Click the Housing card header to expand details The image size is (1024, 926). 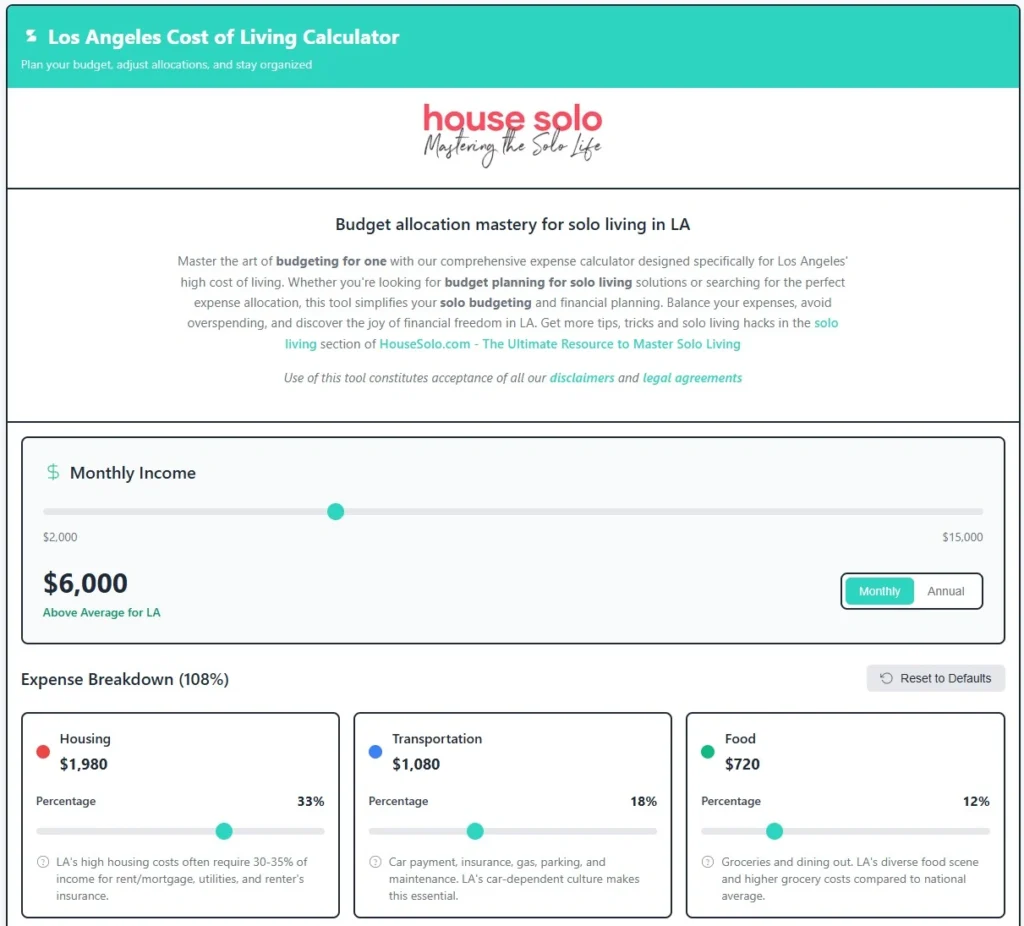click(85, 739)
